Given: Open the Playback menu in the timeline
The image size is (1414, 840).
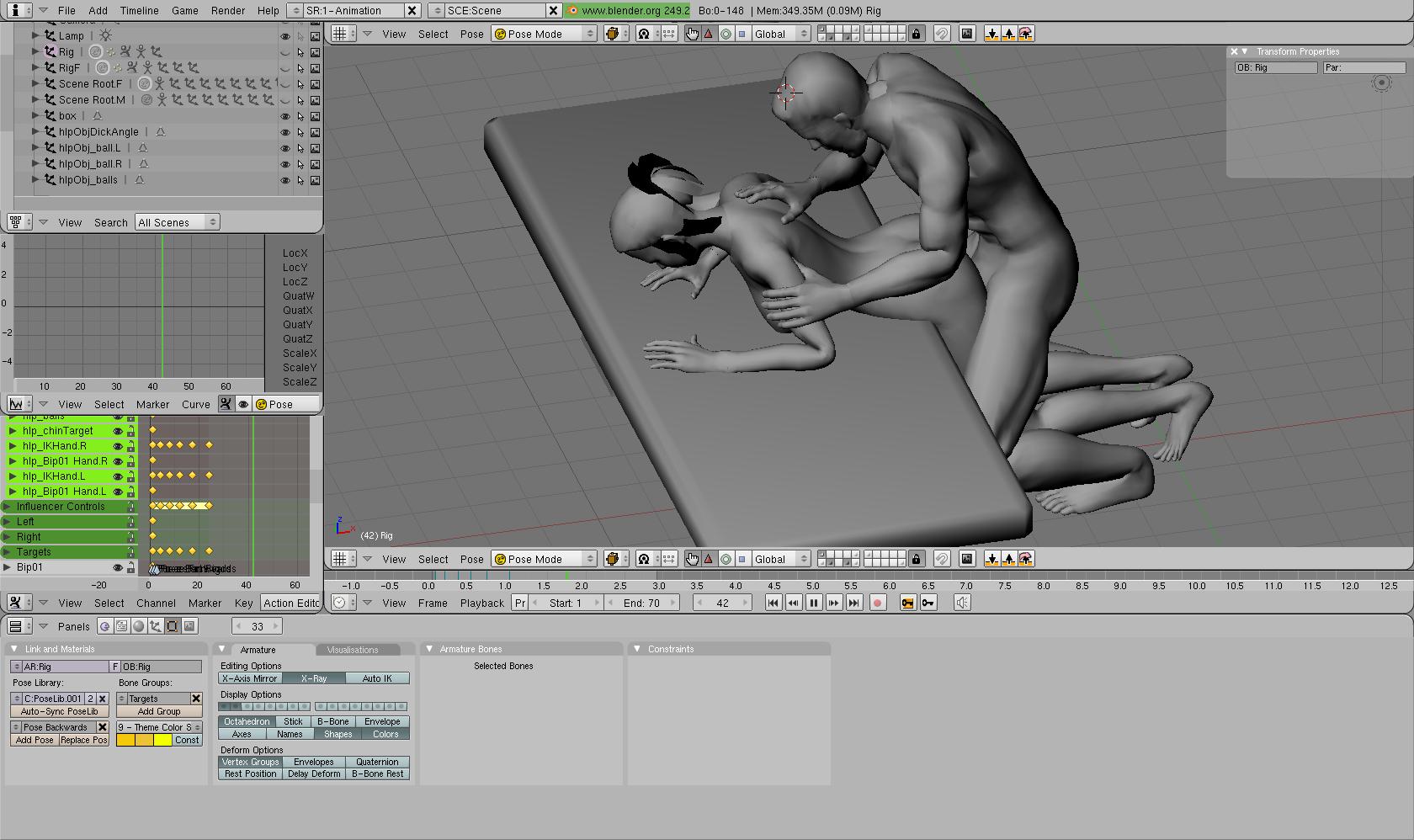Looking at the screenshot, I should (481, 603).
